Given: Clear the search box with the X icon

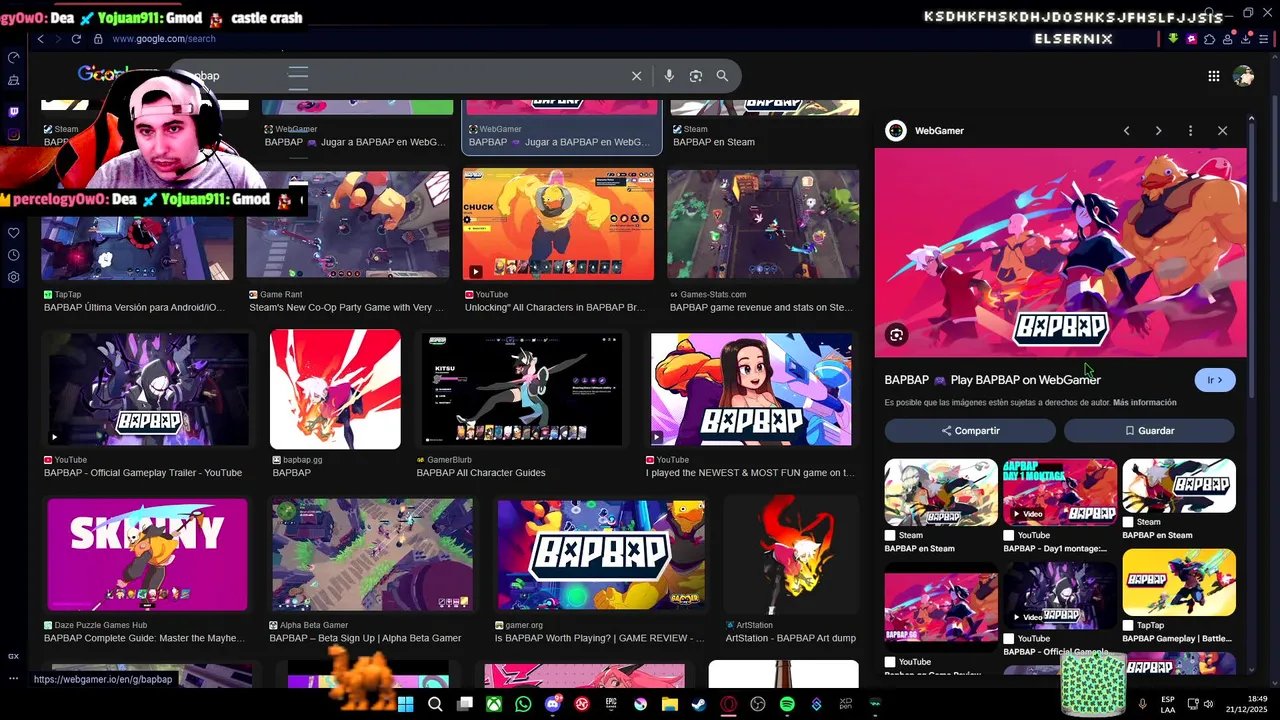Looking at the screenshot, I should point(636,76).
